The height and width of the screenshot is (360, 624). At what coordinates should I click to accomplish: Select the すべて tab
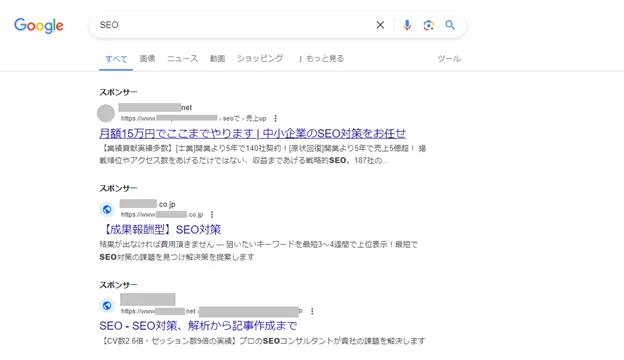pyautogui.click(x=116, y=59)
